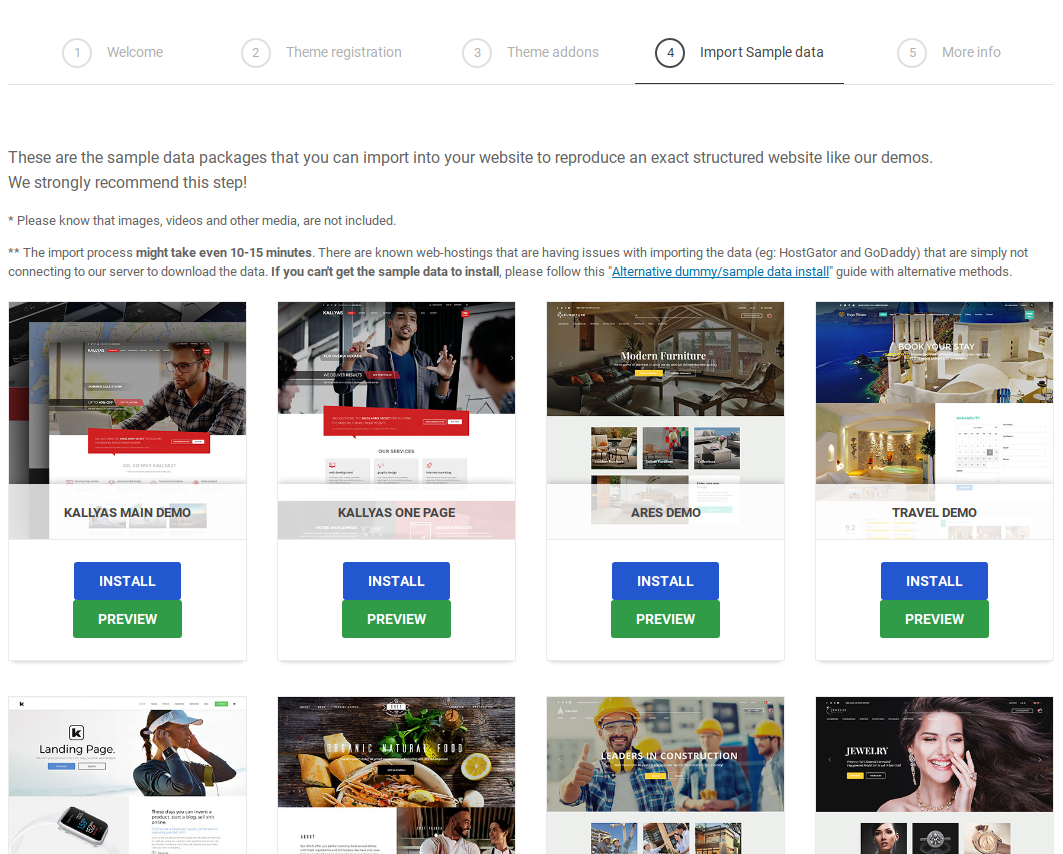Image resolution: width=1063 pixels, height=854 pixels.
Task: Open the Organic Natural Food demo thumbnail
Action: tap(397, 775)
